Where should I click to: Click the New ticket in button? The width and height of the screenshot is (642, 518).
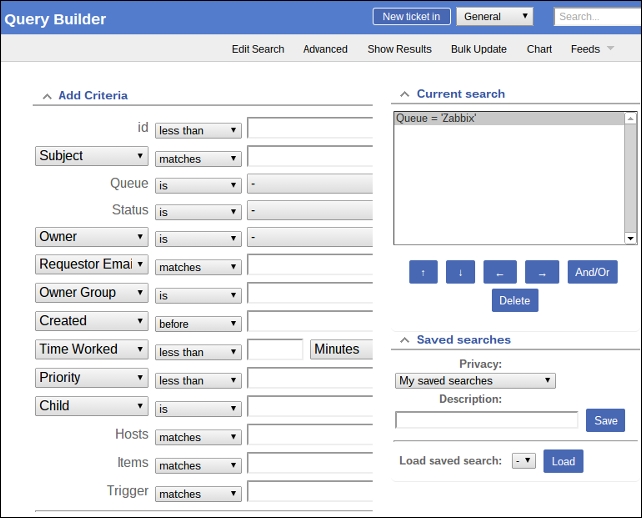411,17
